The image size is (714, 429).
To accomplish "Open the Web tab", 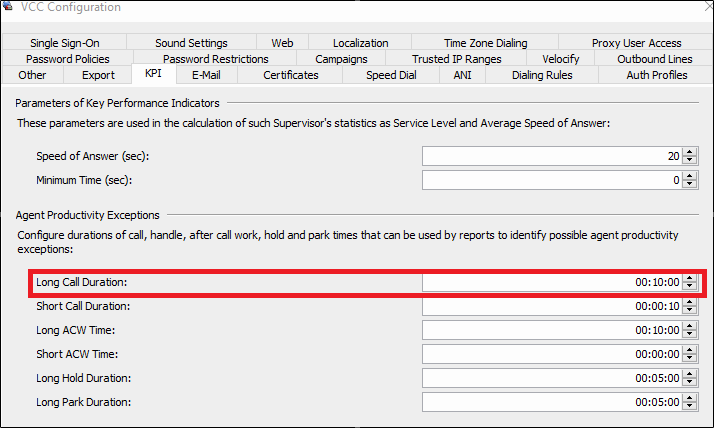I will pyautogui.click(x=282, y=43).
